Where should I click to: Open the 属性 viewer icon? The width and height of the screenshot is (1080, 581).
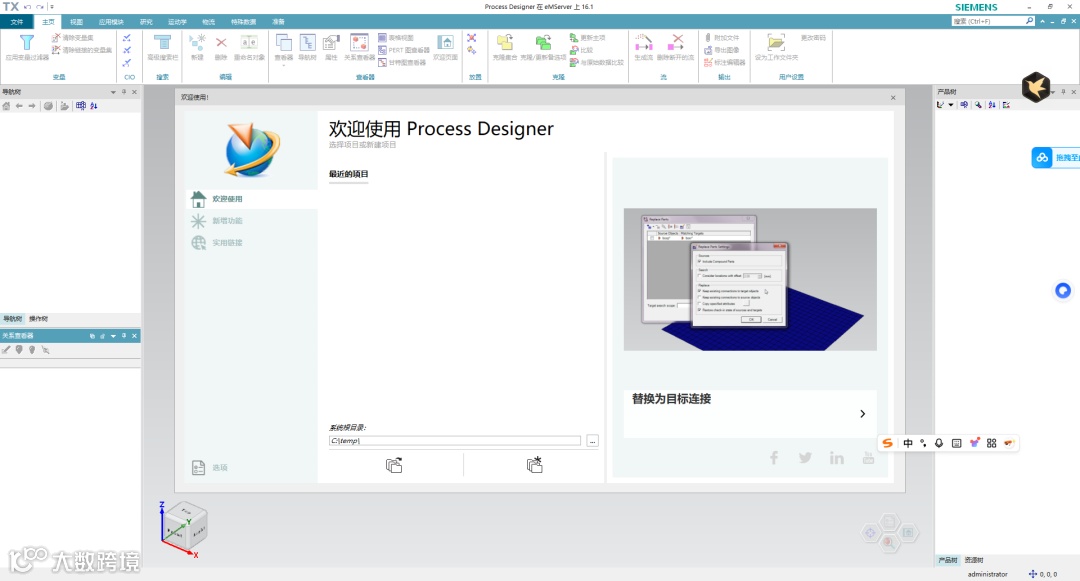click(331, 43)
